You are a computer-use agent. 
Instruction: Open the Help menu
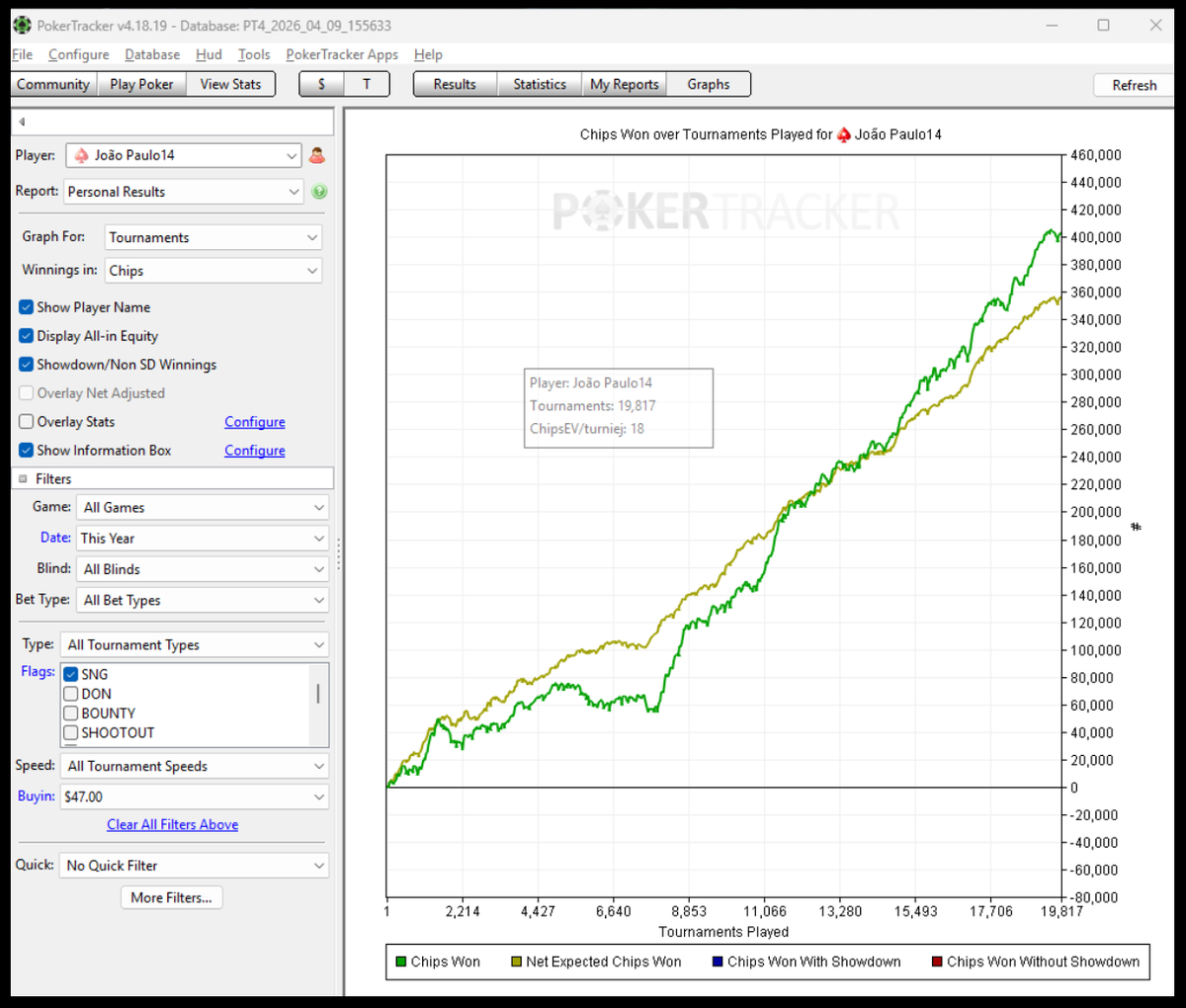point(428,54)
